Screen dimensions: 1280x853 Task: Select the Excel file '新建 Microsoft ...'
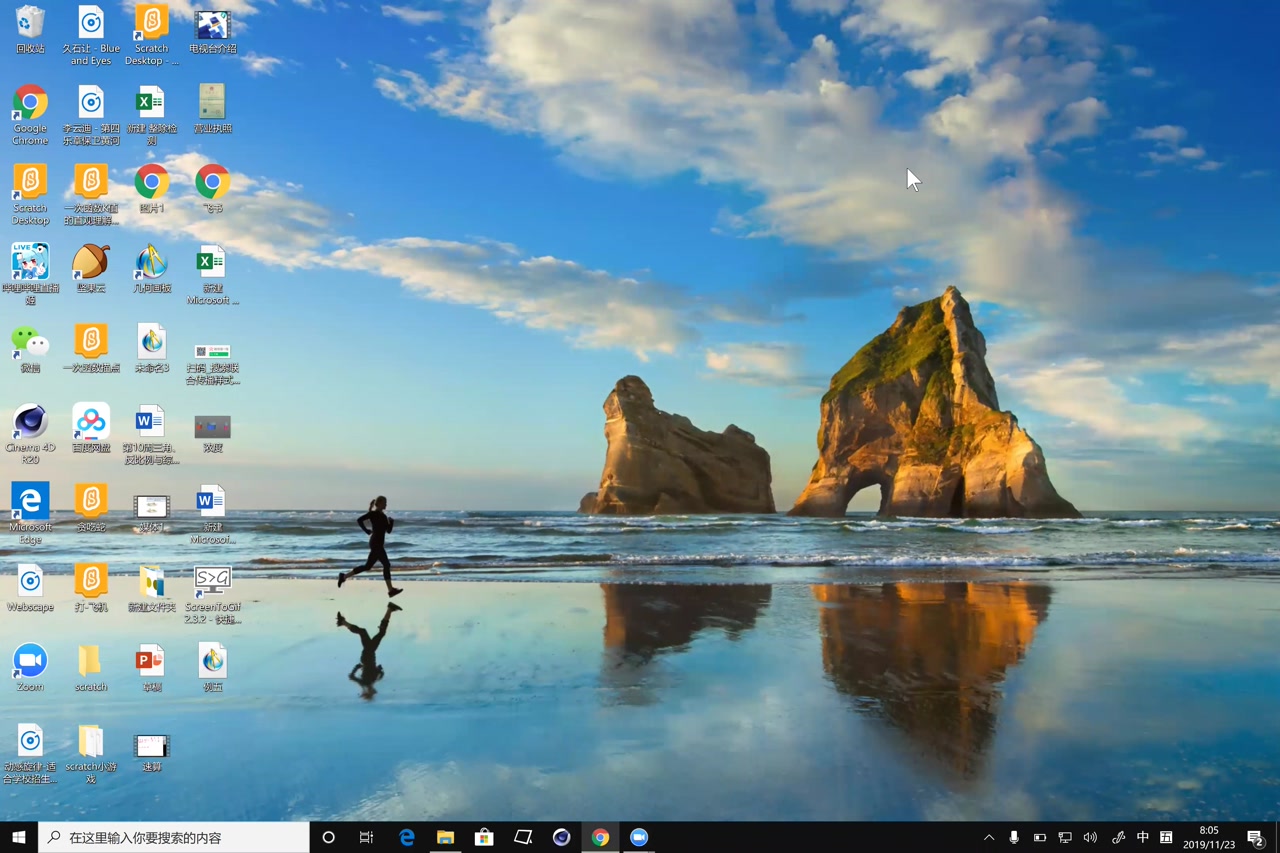point(212,275)
